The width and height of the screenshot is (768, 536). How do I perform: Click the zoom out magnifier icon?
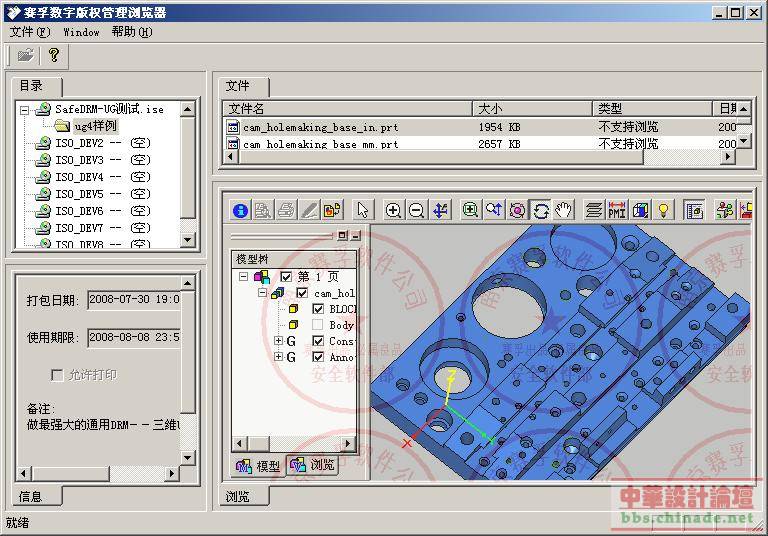tap(416, 211)
